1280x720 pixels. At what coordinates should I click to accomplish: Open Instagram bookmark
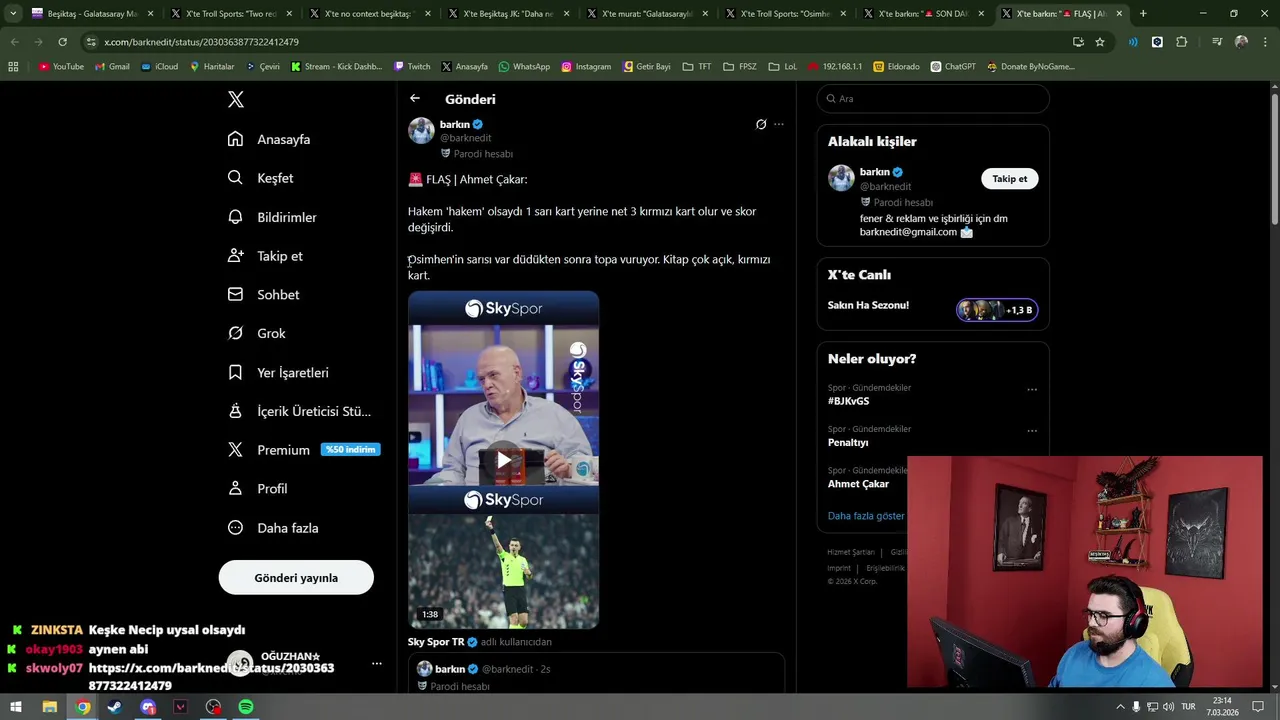tap(586, 67)
